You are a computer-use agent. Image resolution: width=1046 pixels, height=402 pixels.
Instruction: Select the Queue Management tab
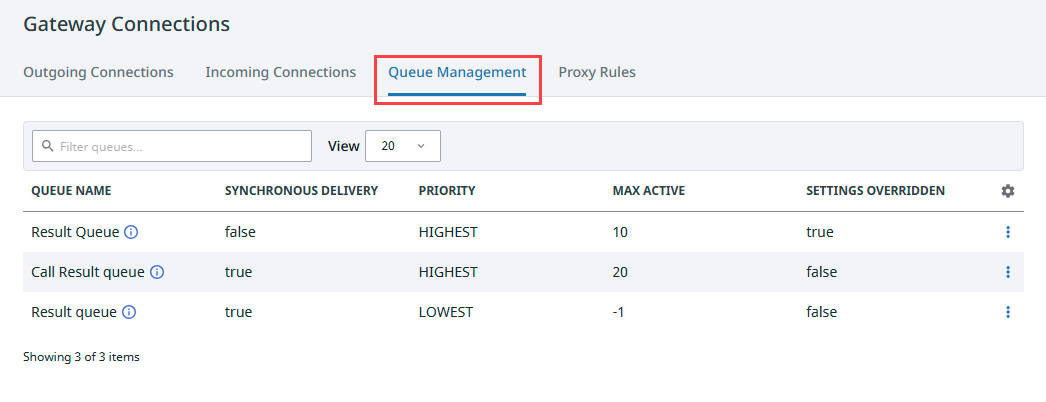458,72
